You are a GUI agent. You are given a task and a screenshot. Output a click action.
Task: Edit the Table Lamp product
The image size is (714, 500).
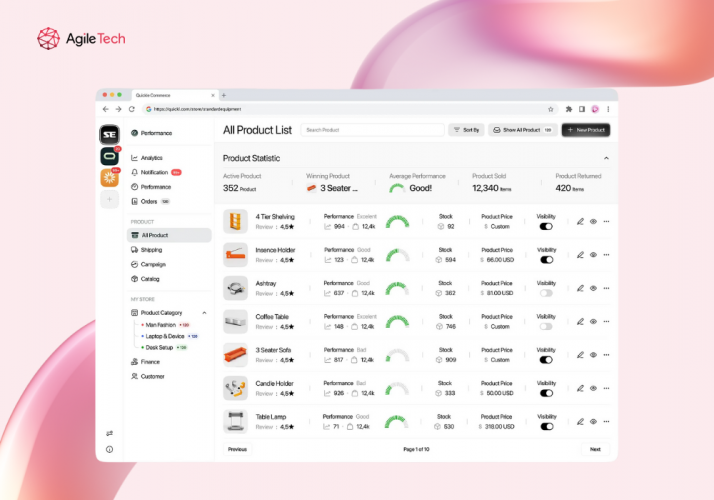580,422
